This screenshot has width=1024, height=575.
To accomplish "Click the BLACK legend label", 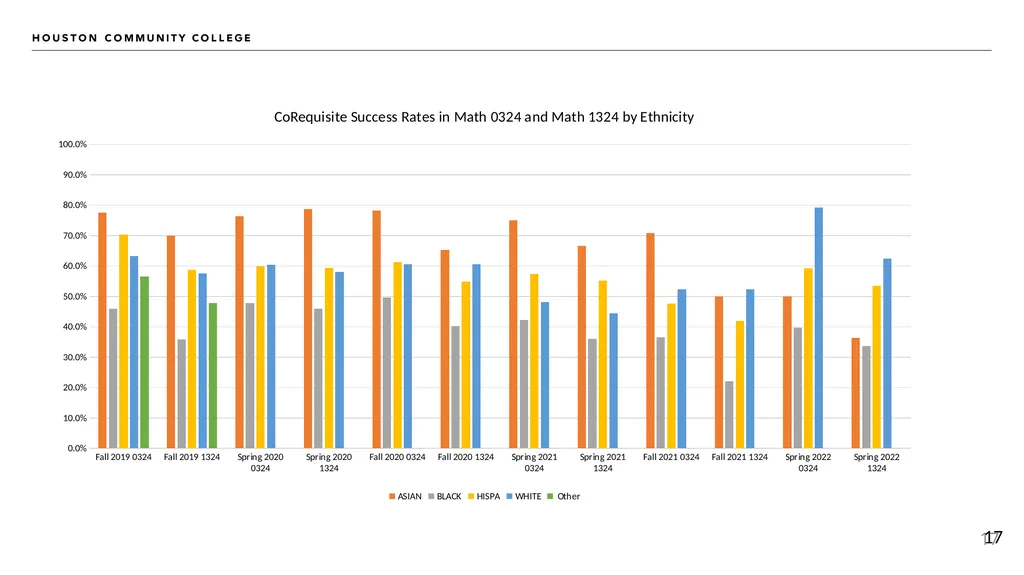I will point(449,497).
